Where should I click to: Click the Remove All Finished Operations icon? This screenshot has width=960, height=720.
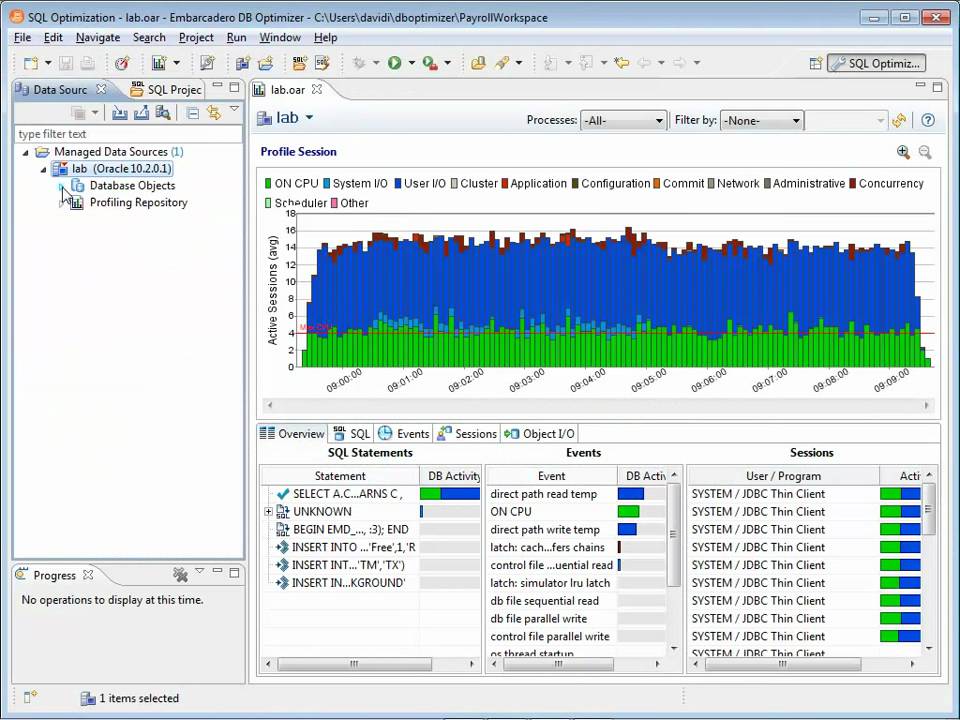point(180,574)
